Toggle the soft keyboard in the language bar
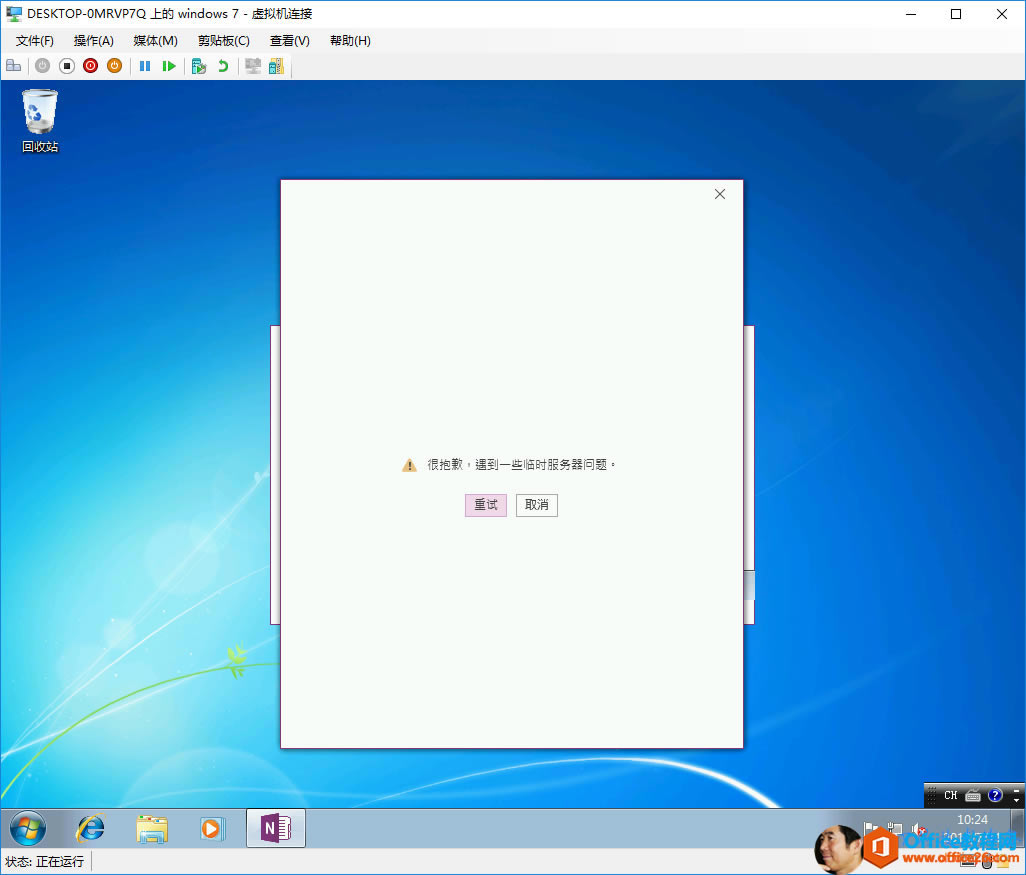 click(972, 796)
